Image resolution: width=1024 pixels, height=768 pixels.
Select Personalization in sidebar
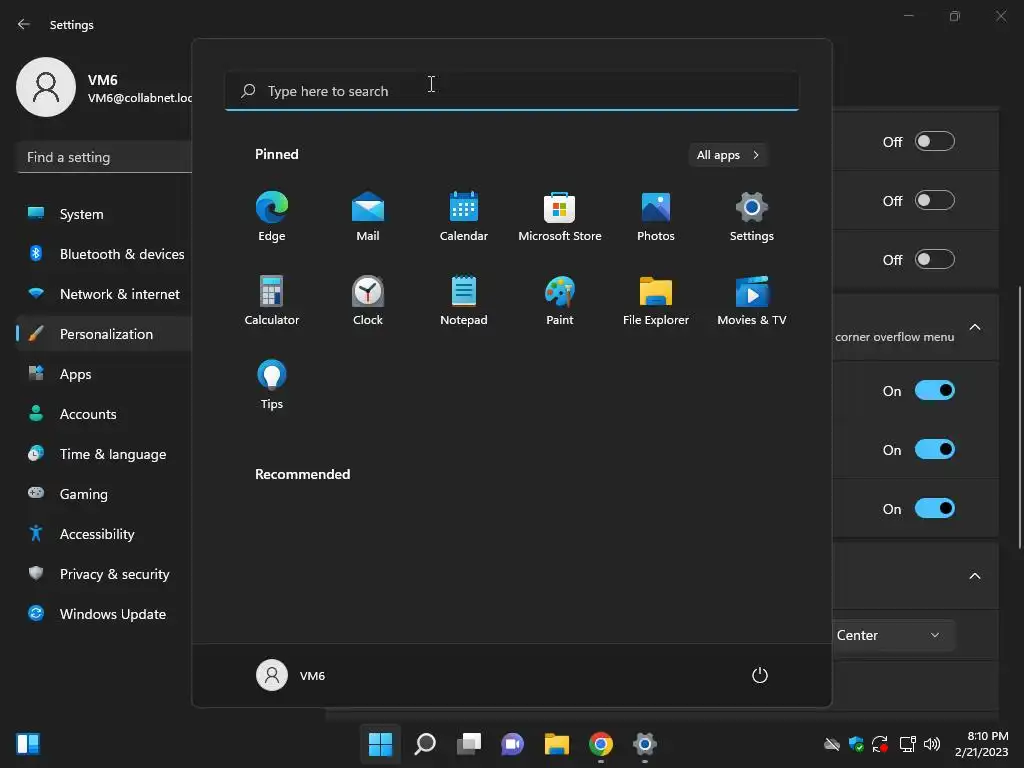tap(104, 334)
